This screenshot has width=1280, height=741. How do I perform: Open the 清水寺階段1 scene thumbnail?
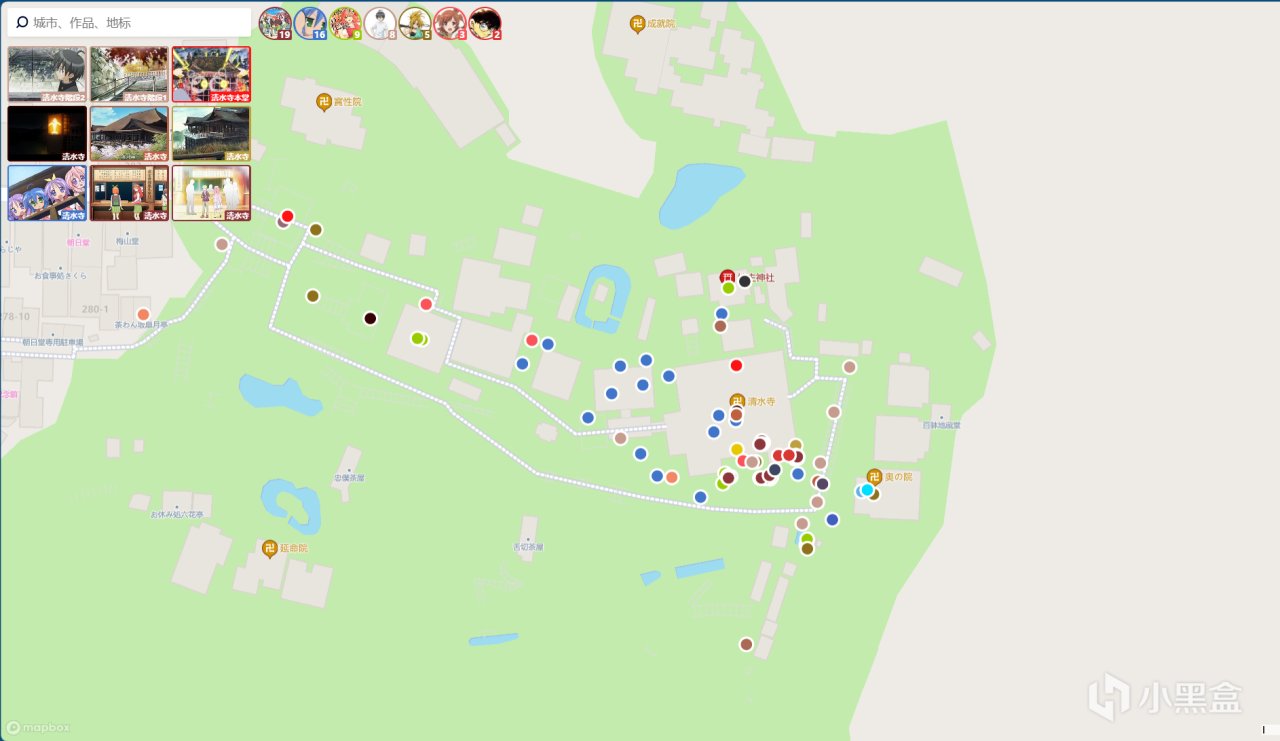[x=129, y=74]
